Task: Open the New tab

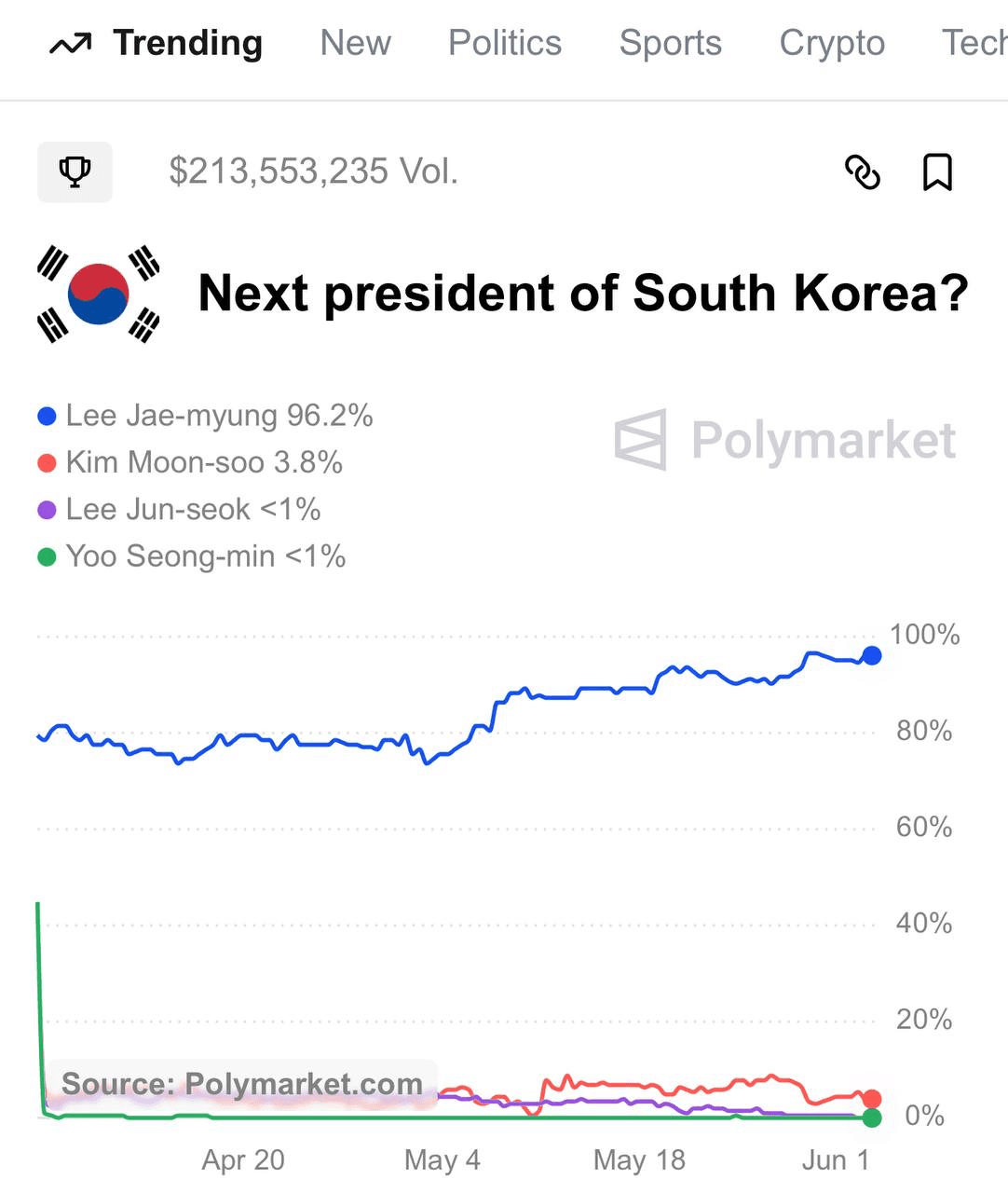Action: click(356, 43)
